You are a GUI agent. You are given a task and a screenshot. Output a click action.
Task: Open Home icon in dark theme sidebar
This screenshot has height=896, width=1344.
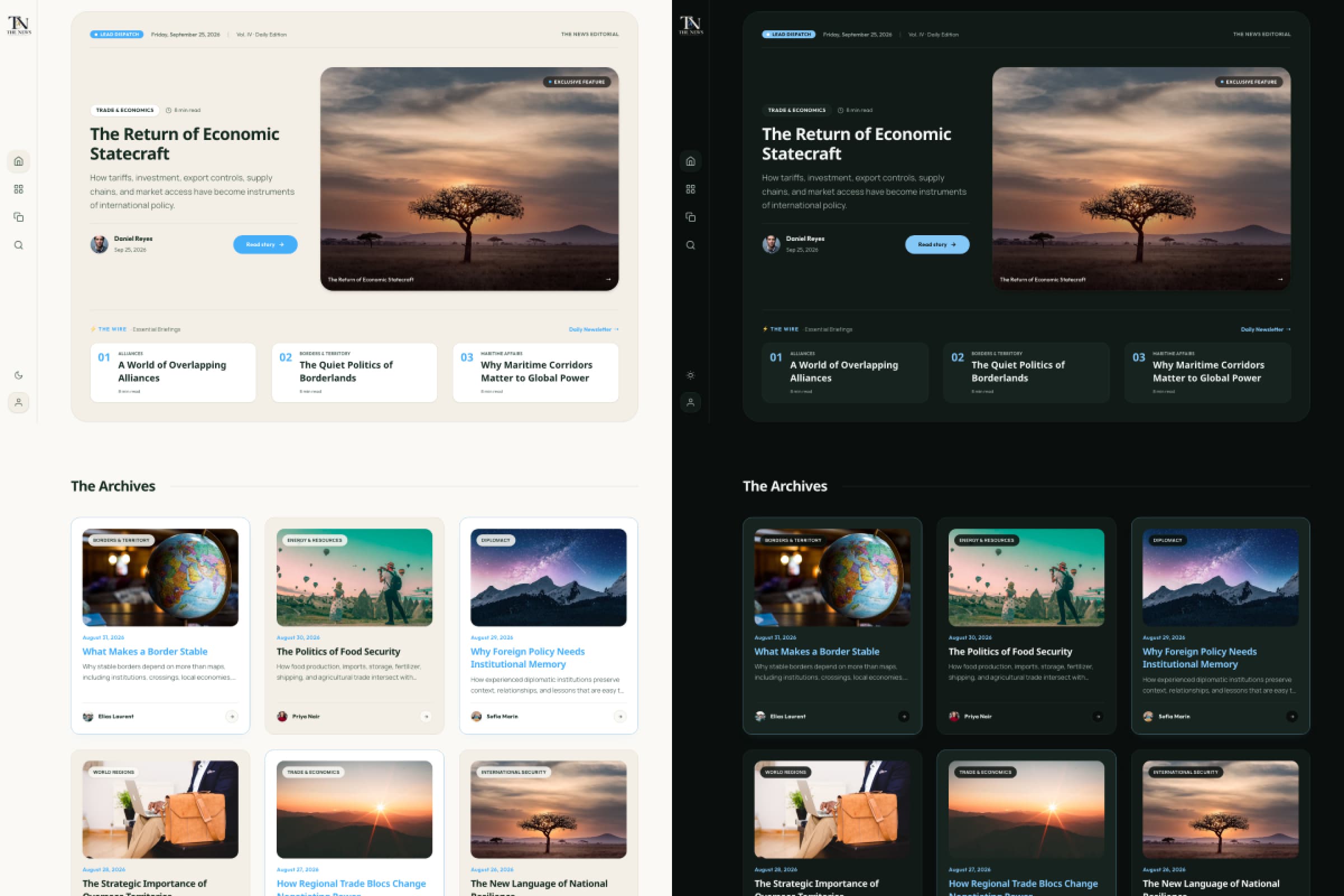[x=690, y=161]
